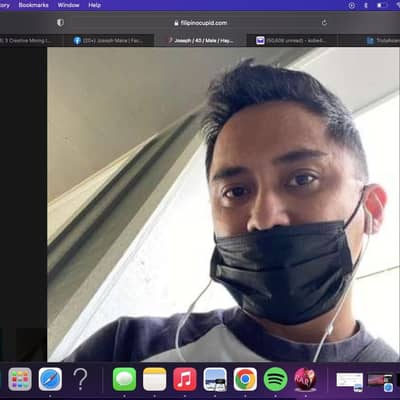Open the Preview app in dock
The height and width of the screenshot is (400, 400).
(x=215, y=379)
